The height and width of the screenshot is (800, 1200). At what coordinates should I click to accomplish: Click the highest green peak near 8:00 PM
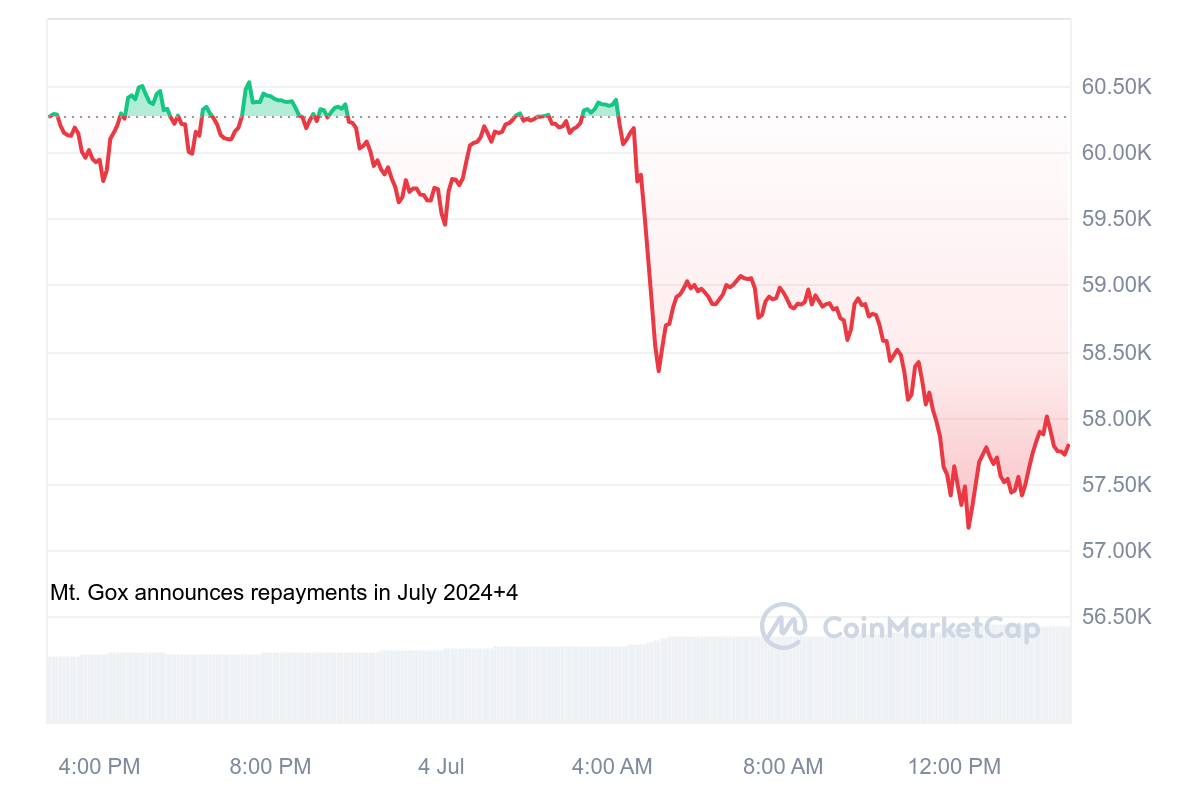249,83
